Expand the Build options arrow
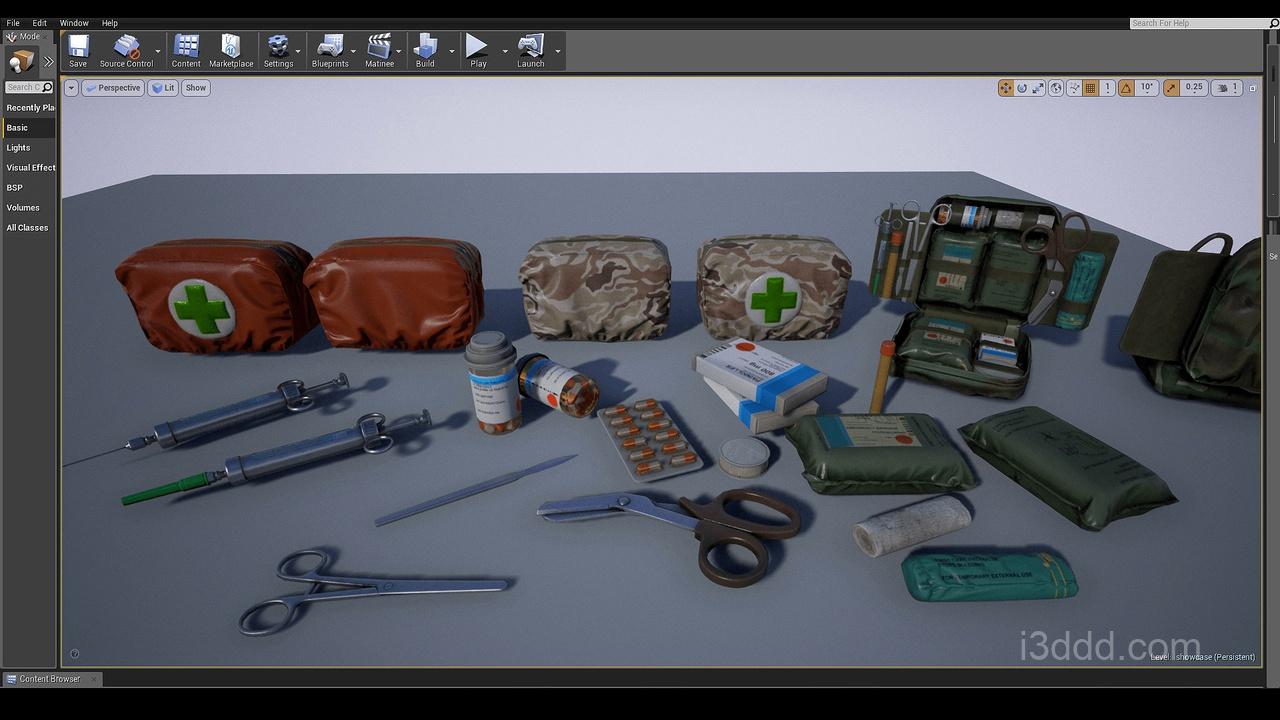Image resolution: width=1280 pixels, height=720 pixels. [452, 51]
